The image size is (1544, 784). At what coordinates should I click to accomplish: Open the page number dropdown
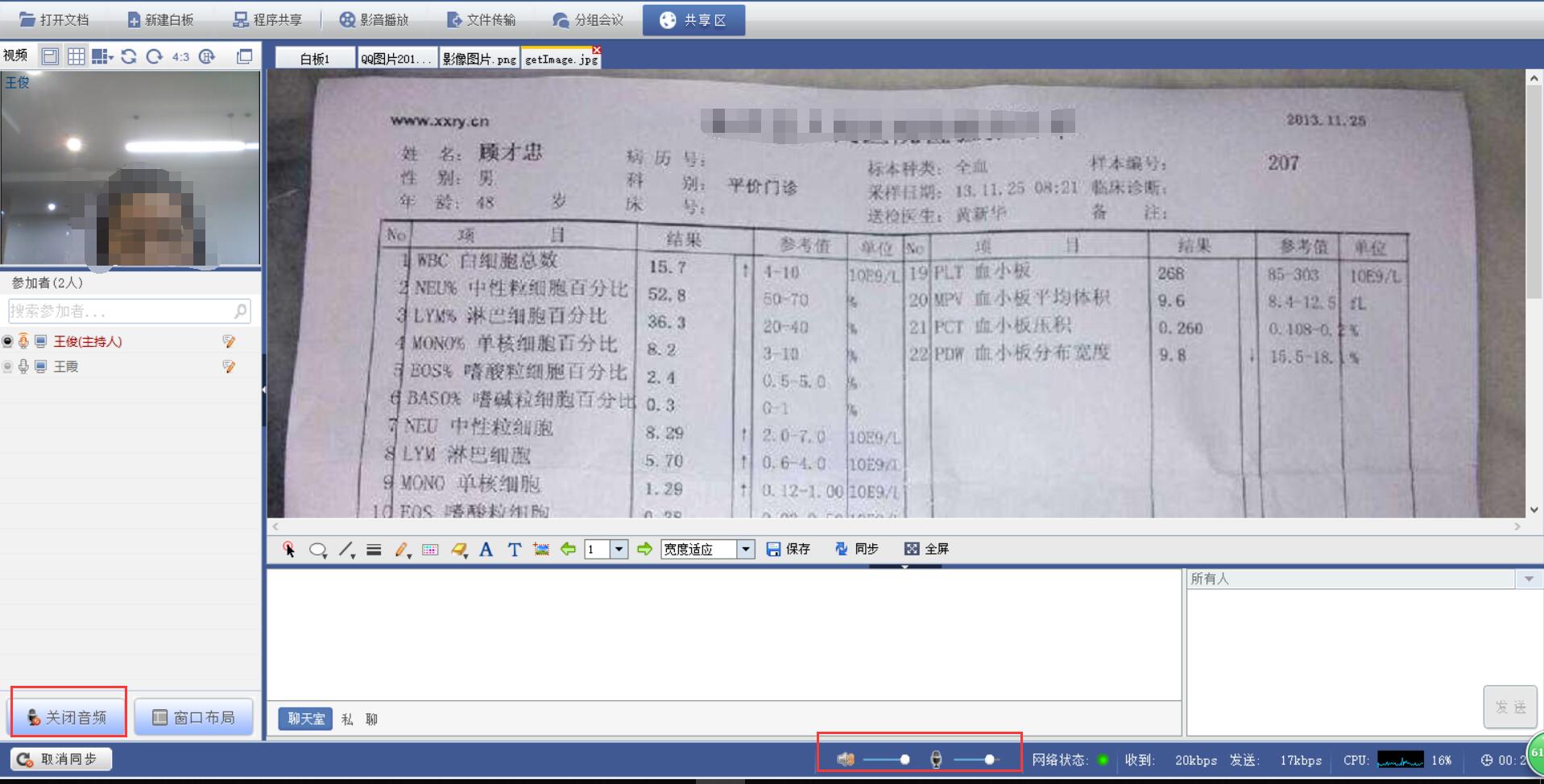619,549
